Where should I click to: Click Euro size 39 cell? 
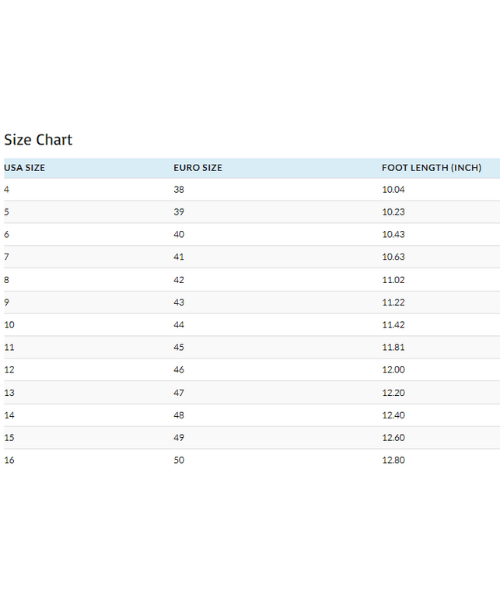179,212
